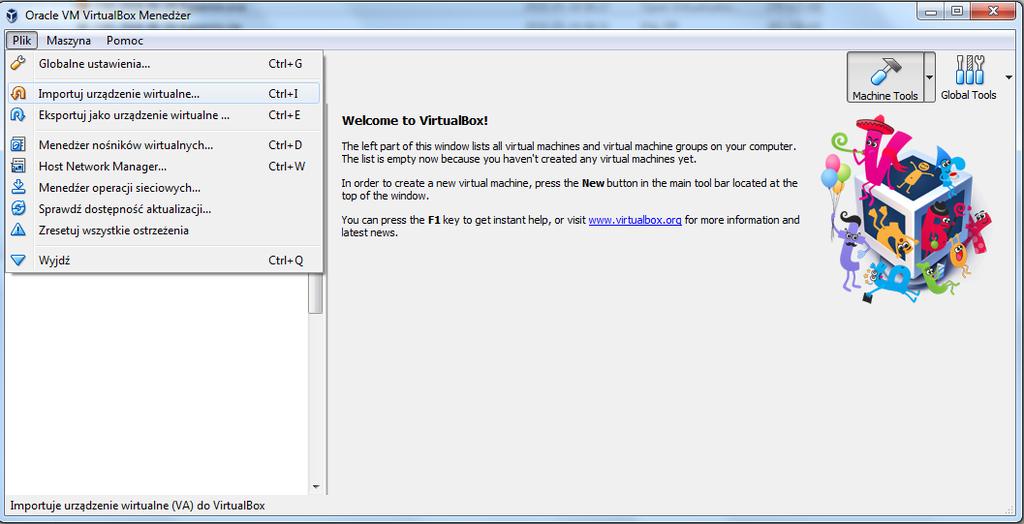Close the VirtualBox Menedżer window
The height and width of the screenshot is (524, 1024).
coord(993,12)
